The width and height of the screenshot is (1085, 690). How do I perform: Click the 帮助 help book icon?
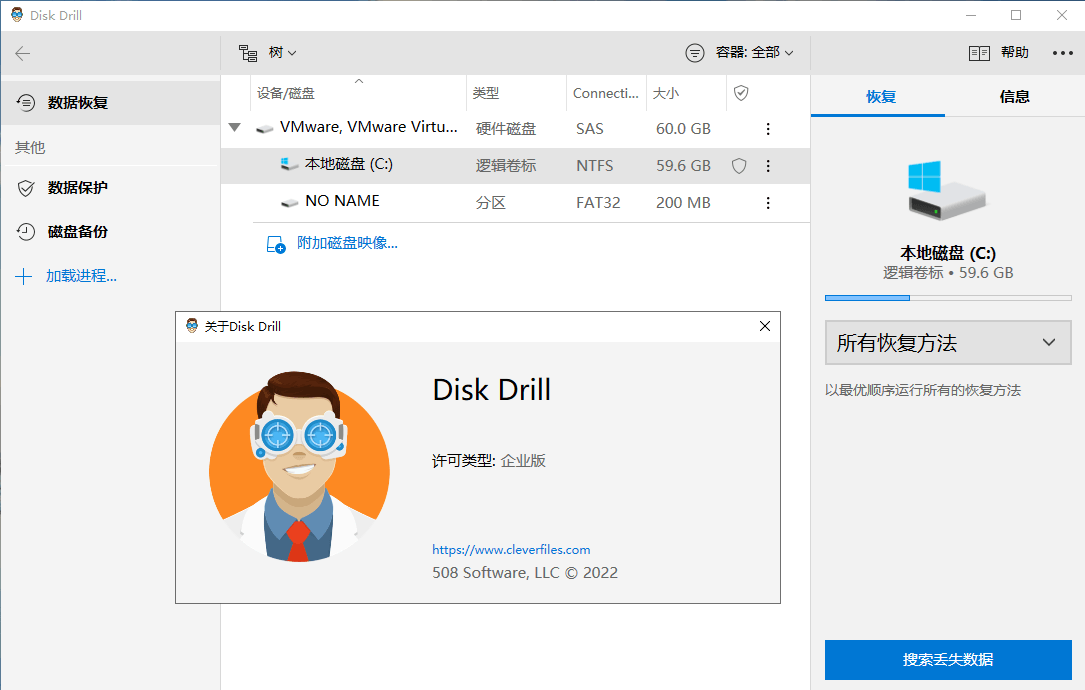click(x=979, y=53)
